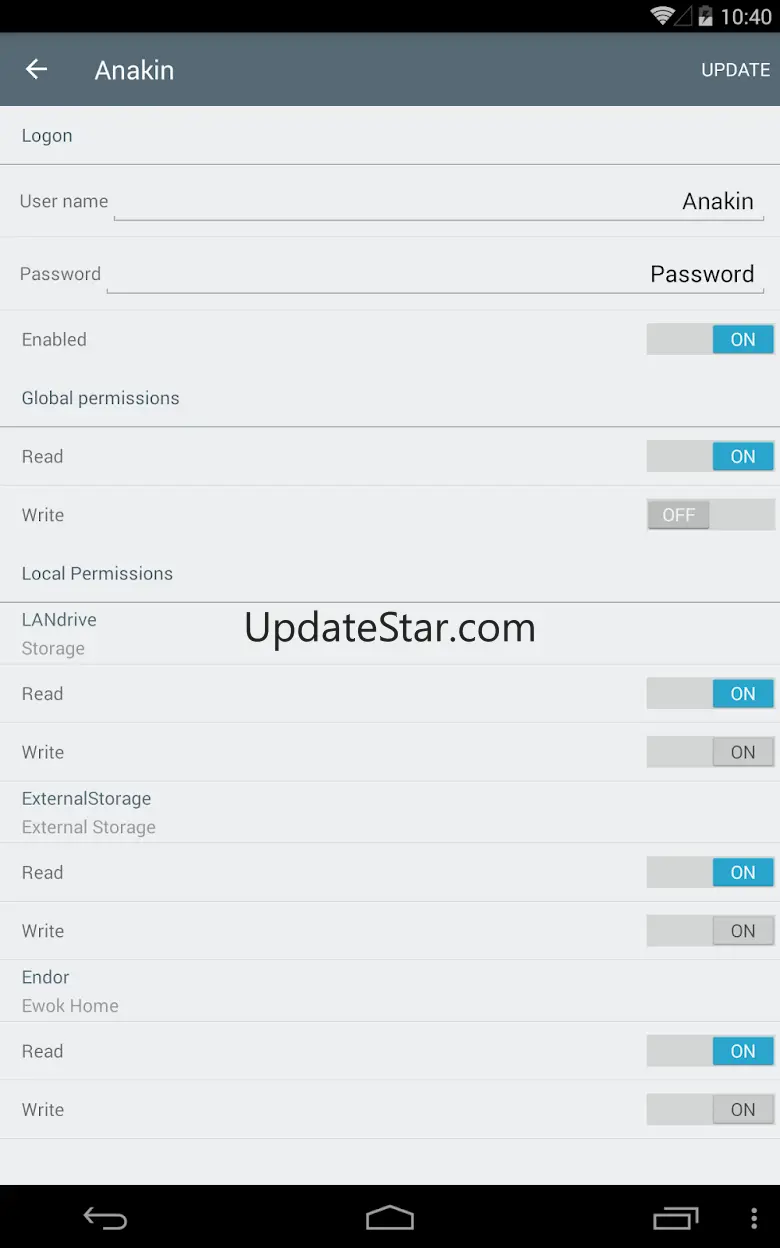Open the navigation bar overflow menu

coord(754,1217)
